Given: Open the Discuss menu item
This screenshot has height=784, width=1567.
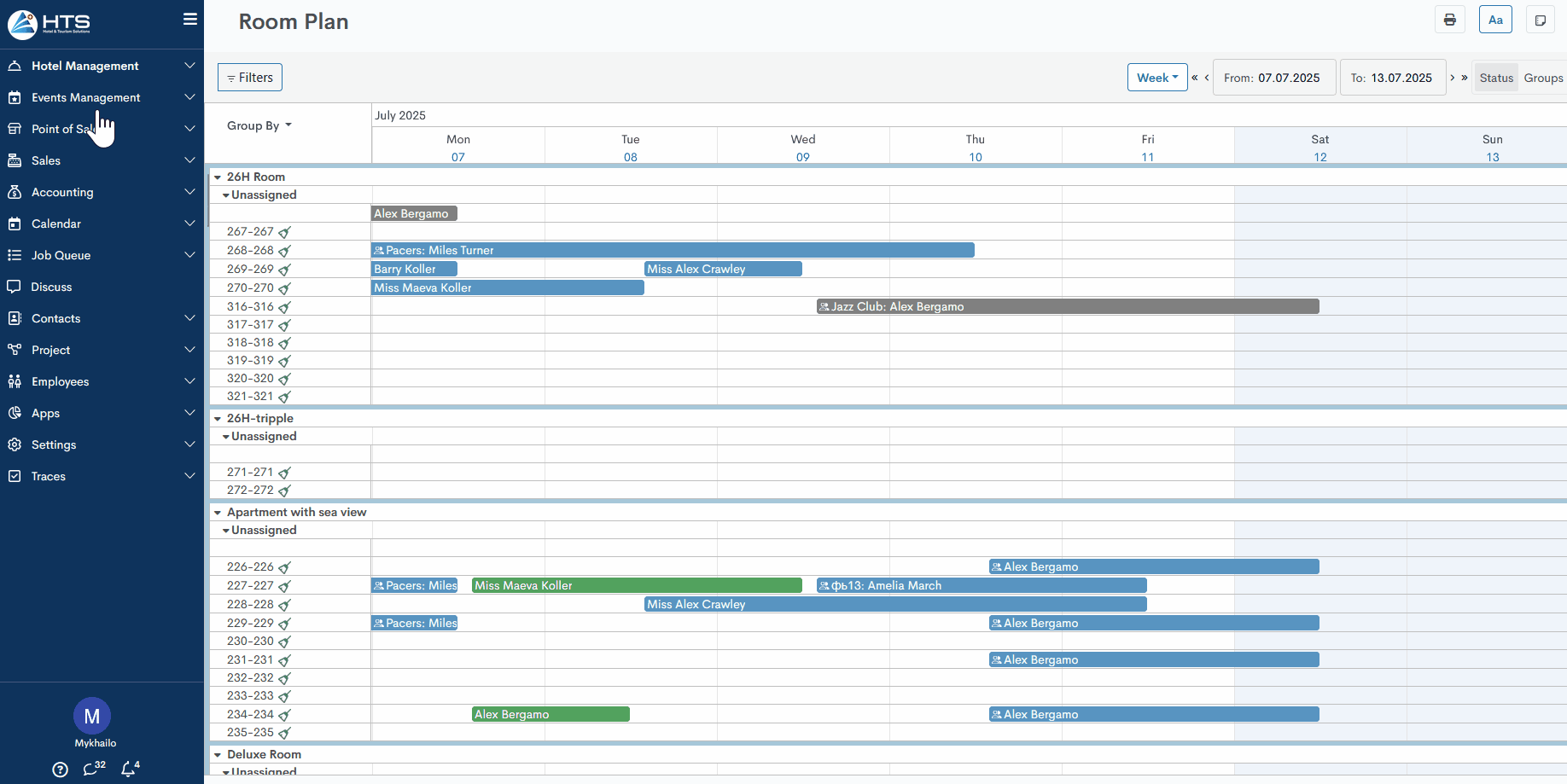Looking at the screenshot, I should [51, 287].
